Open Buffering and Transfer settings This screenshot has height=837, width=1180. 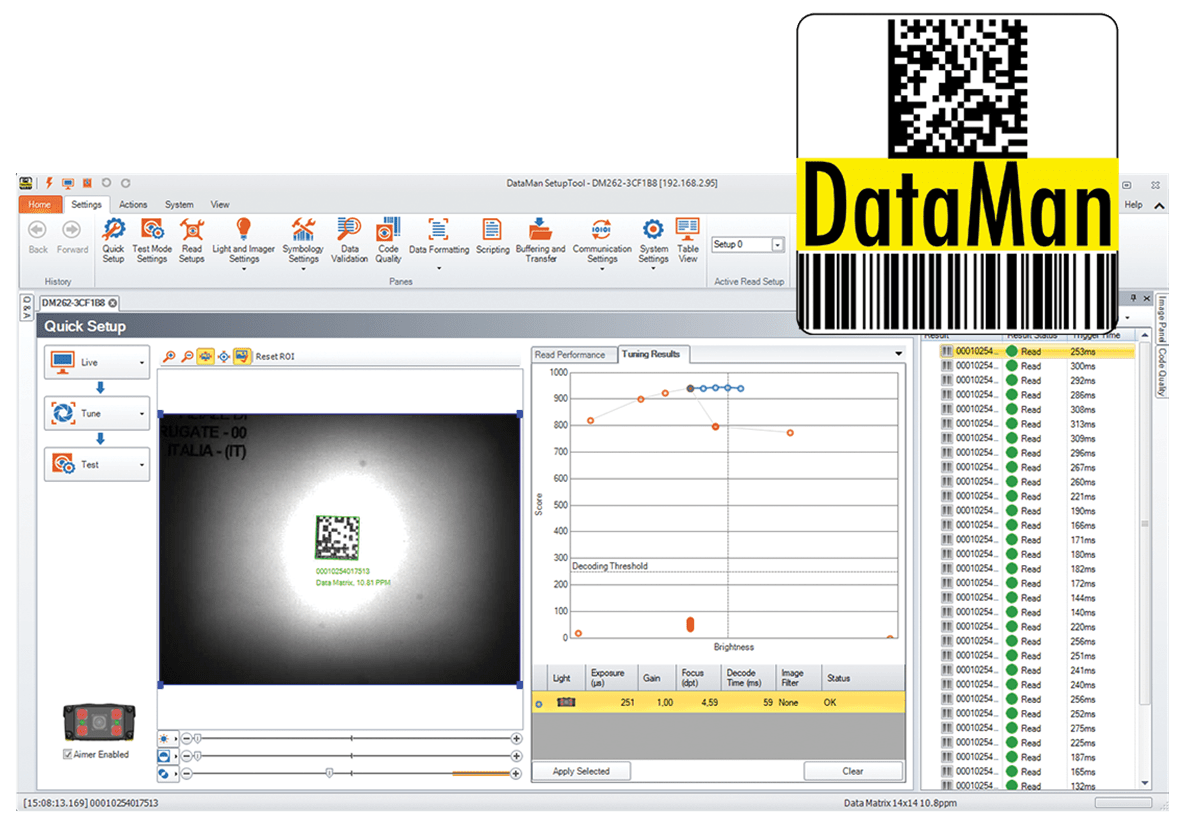pyautogui.click(x=540, y=240)
